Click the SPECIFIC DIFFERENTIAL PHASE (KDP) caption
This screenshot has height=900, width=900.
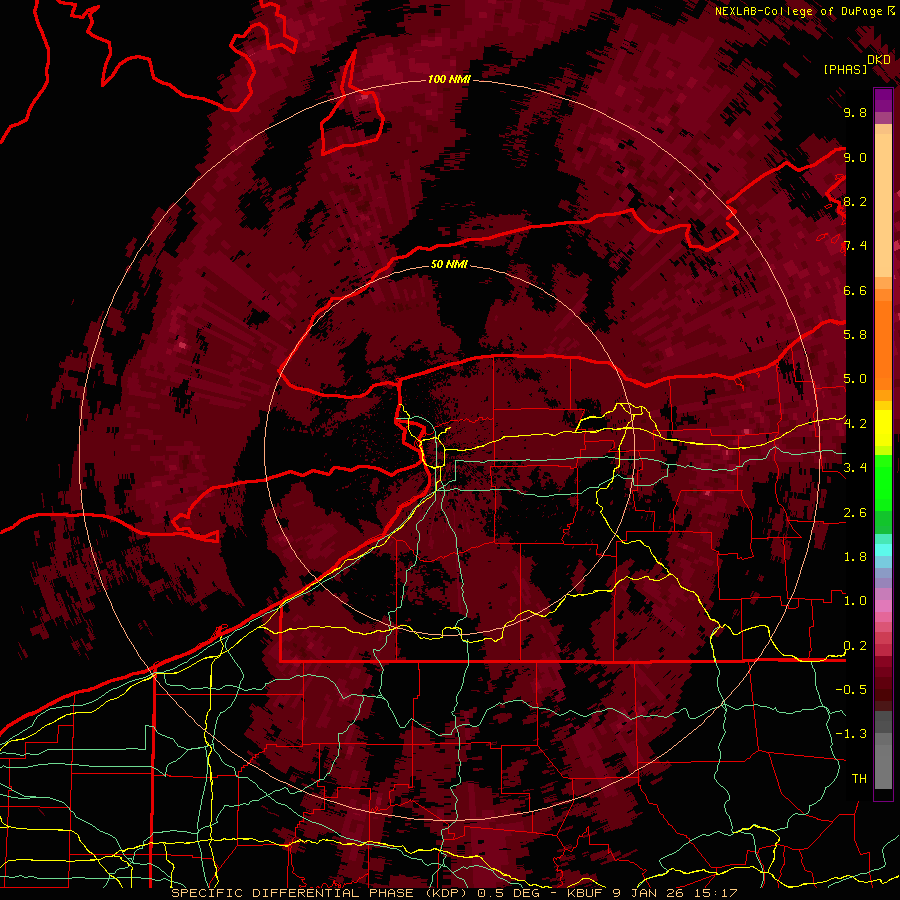[x=319, y=893]
